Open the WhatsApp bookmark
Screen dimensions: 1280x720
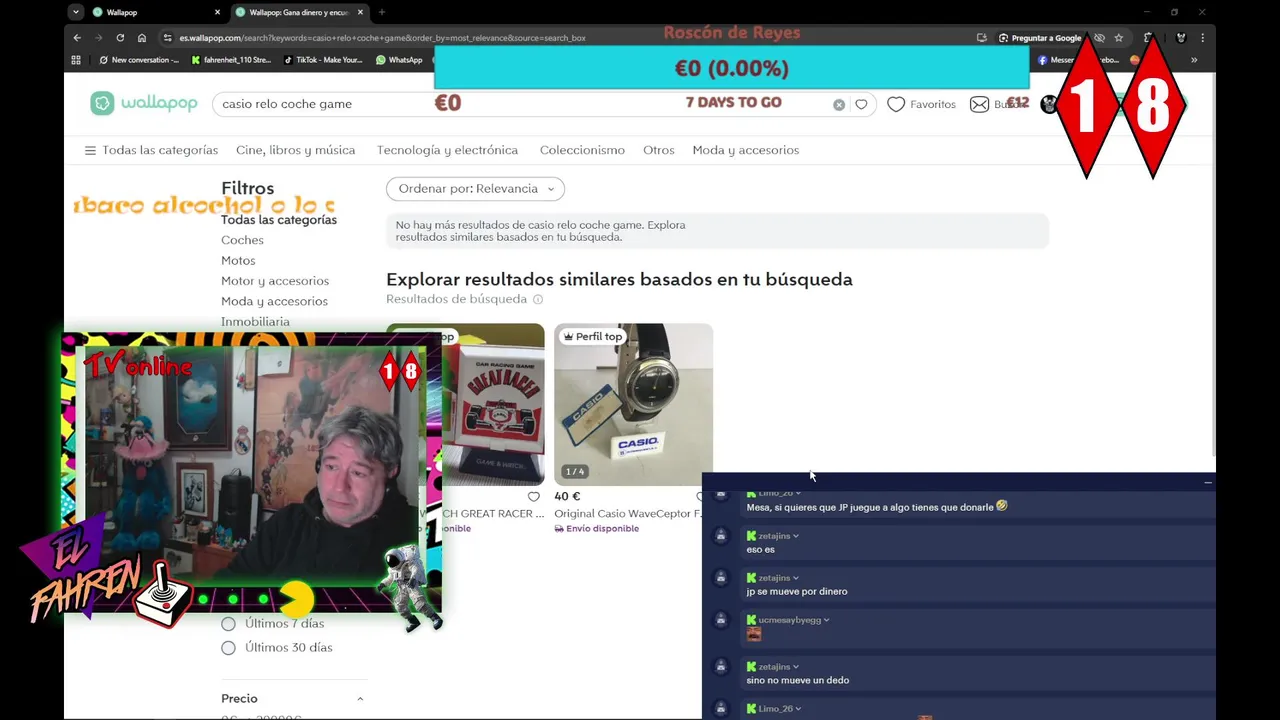399,60
